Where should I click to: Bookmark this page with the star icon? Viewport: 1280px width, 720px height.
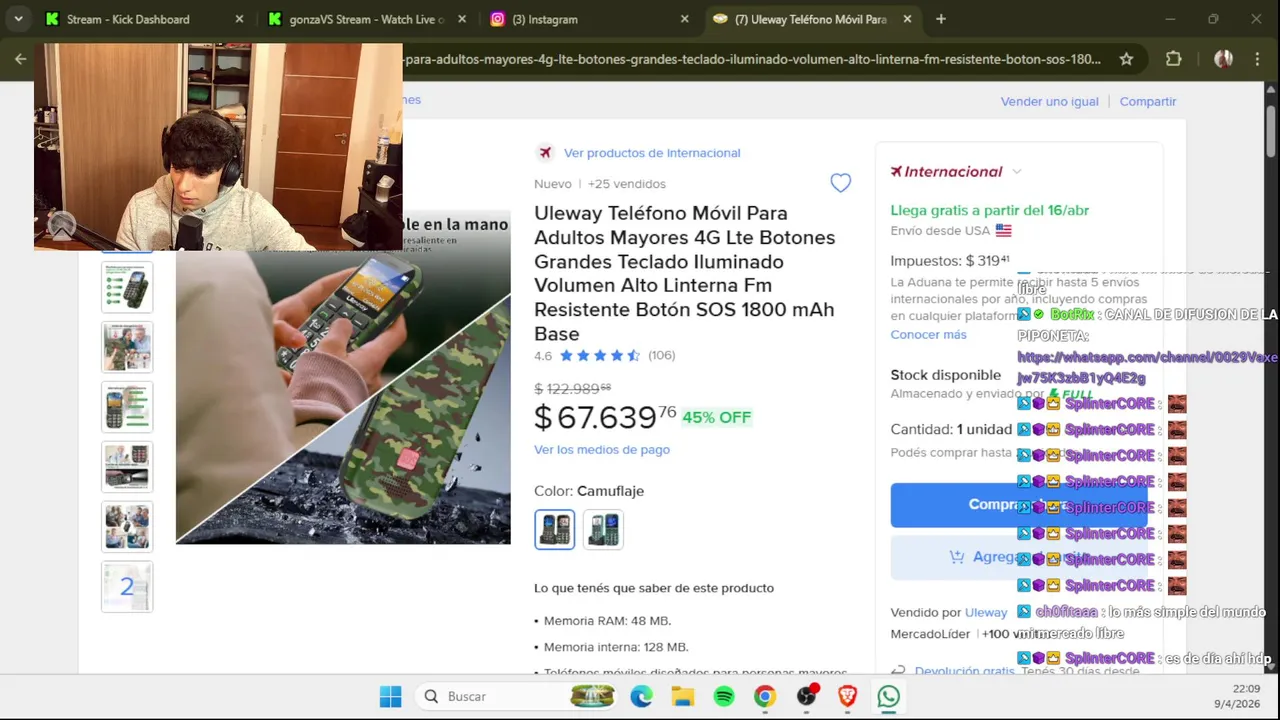pyautogui.click(x=1126, y=59)
